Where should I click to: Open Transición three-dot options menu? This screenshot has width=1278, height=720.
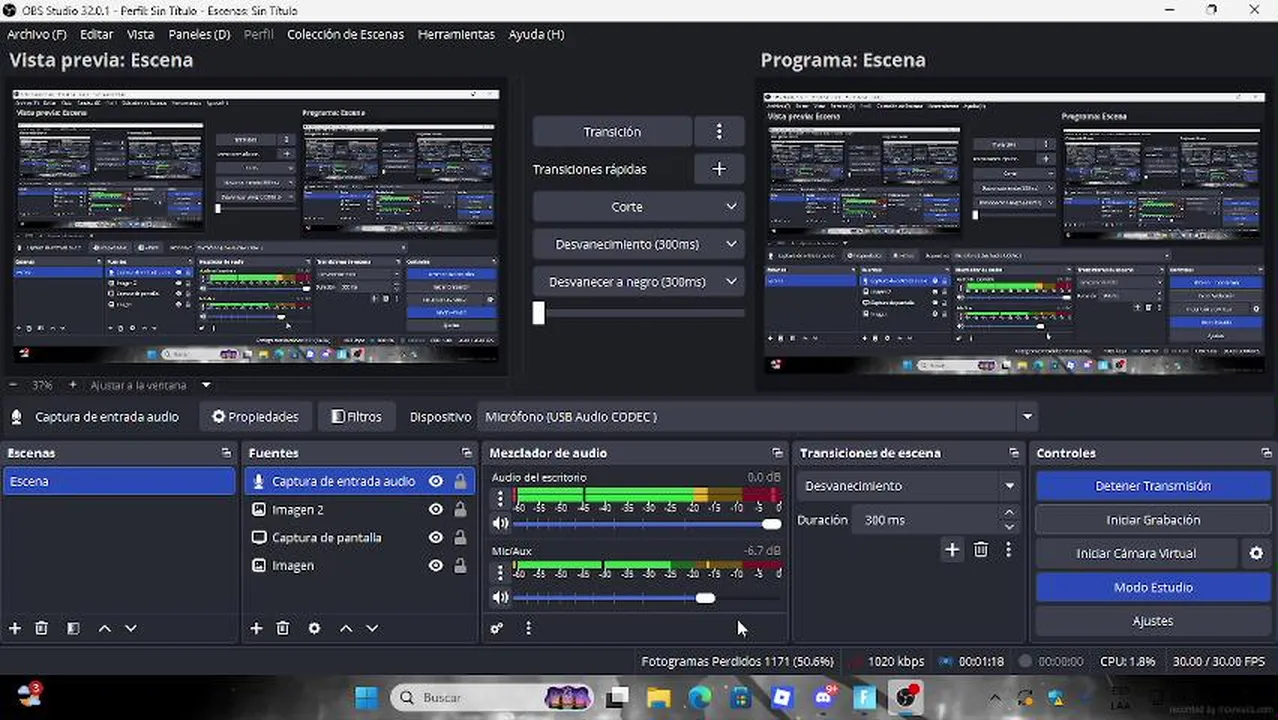[719, 131]
